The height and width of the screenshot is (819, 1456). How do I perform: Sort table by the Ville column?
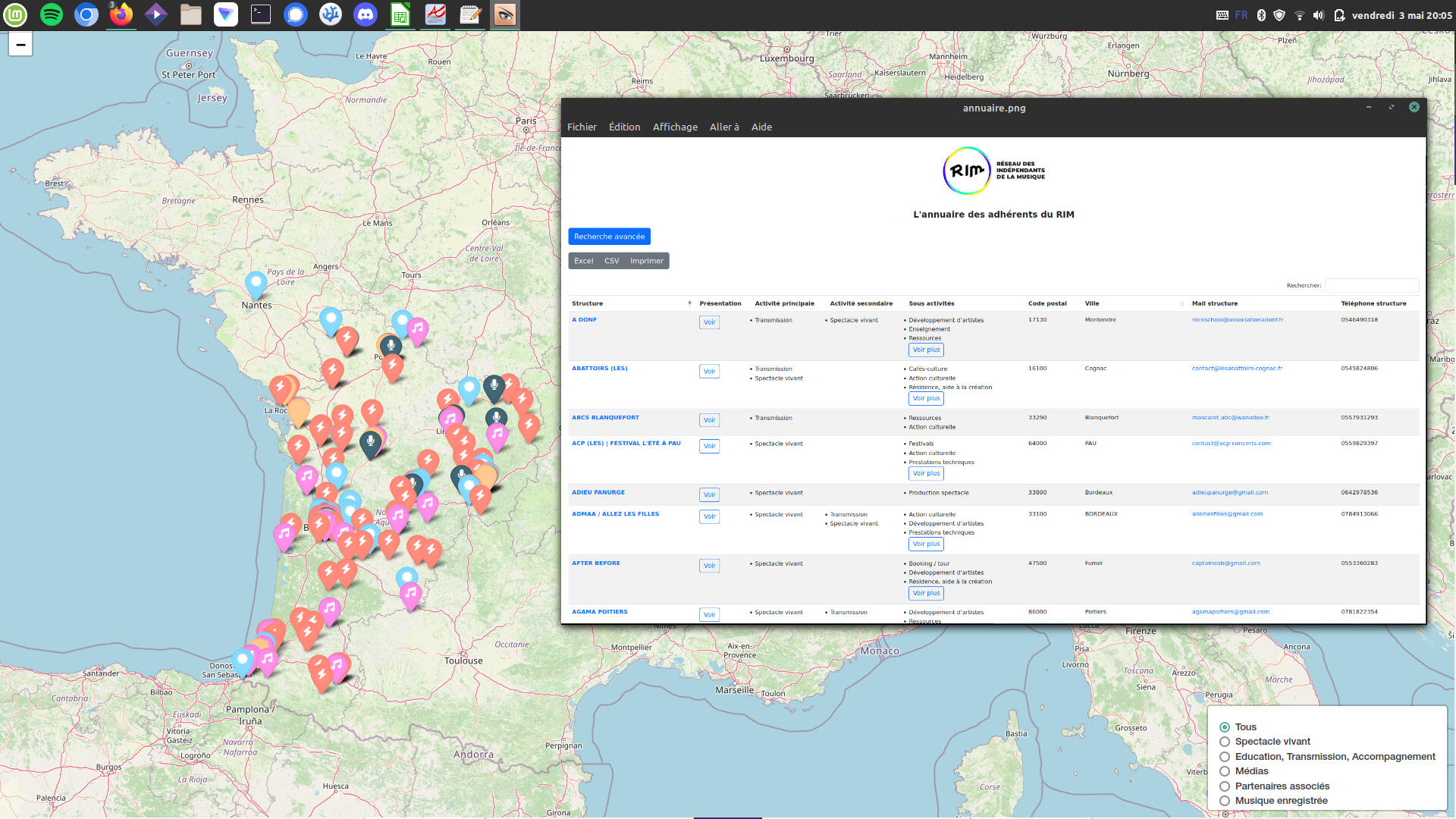(1092, 303)
